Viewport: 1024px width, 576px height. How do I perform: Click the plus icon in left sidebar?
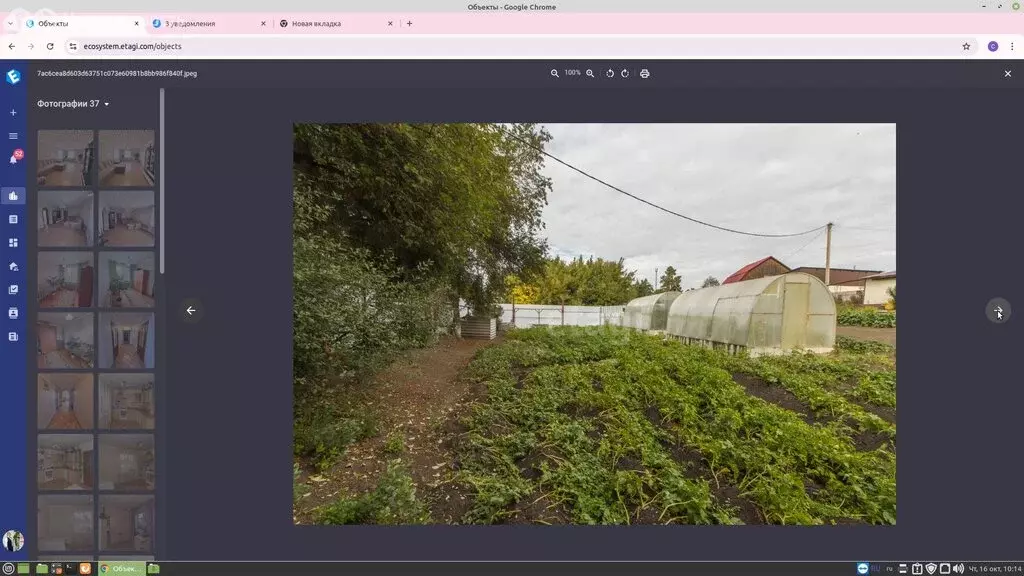(x=13, y=113)
